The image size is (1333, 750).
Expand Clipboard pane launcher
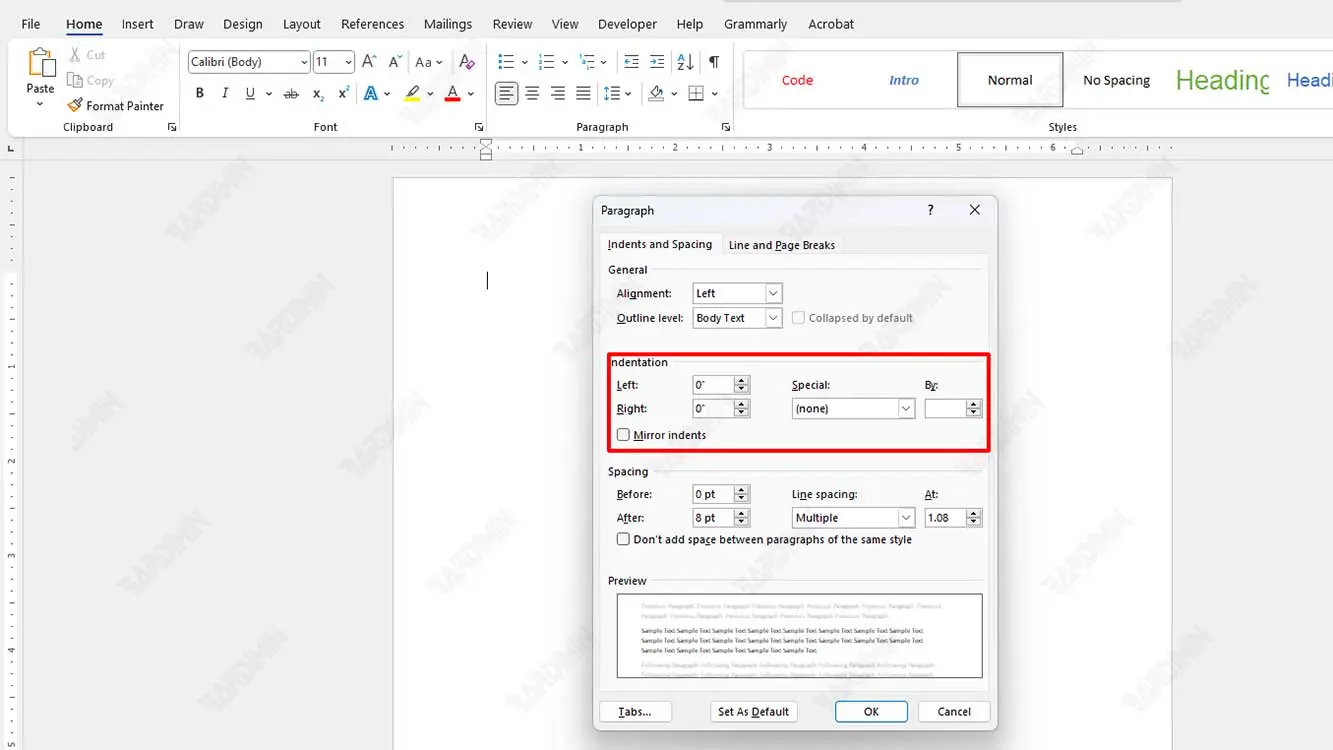point(172,127)
